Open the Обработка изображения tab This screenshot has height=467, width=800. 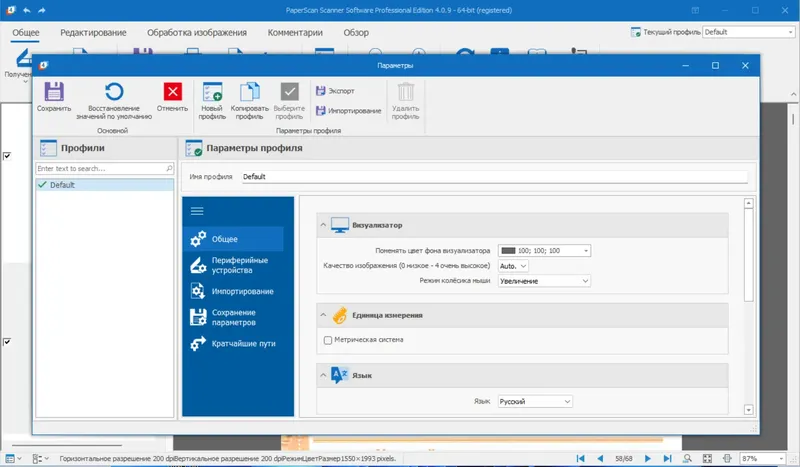coord(197,33)
